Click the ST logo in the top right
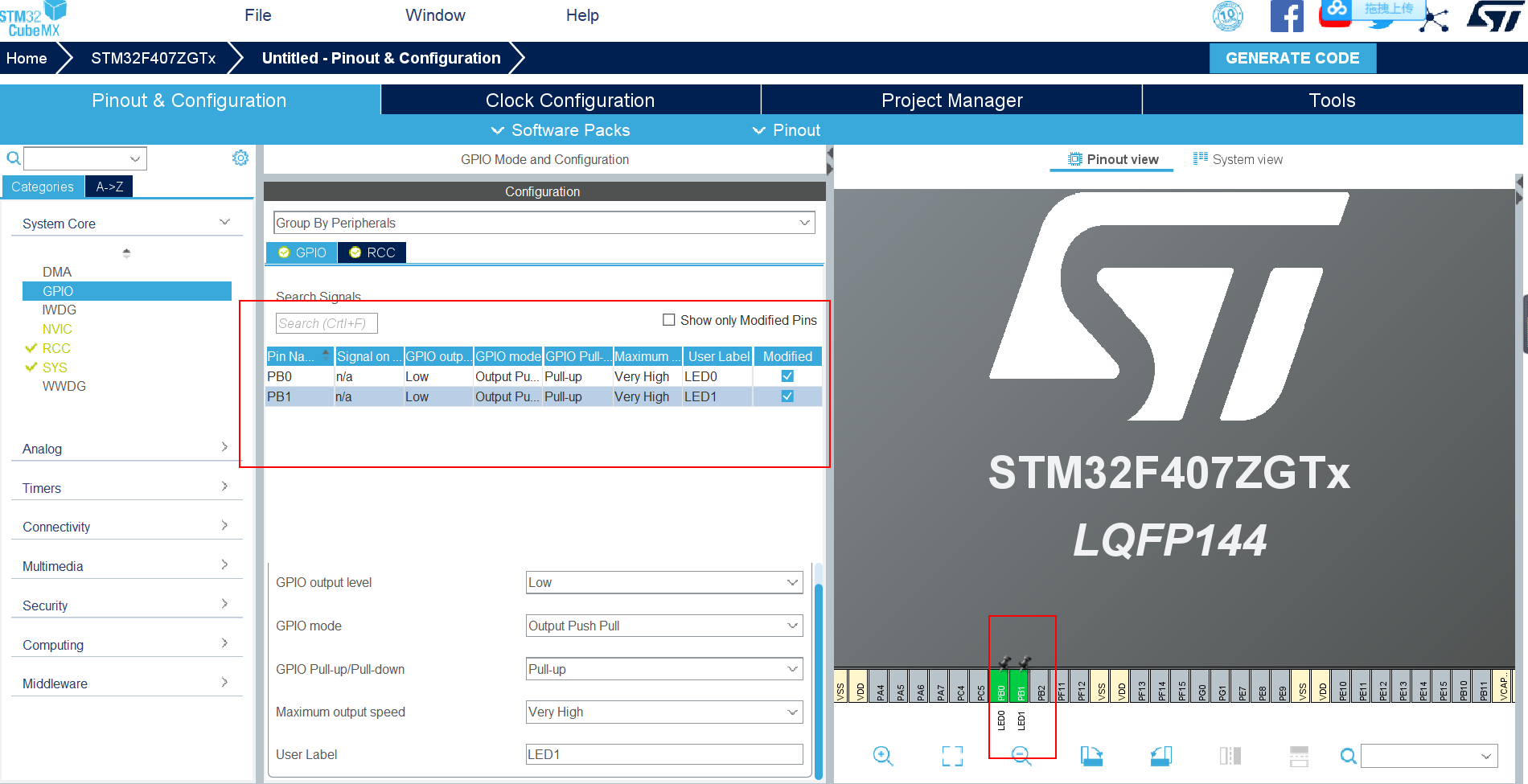 pos(1495,16)
